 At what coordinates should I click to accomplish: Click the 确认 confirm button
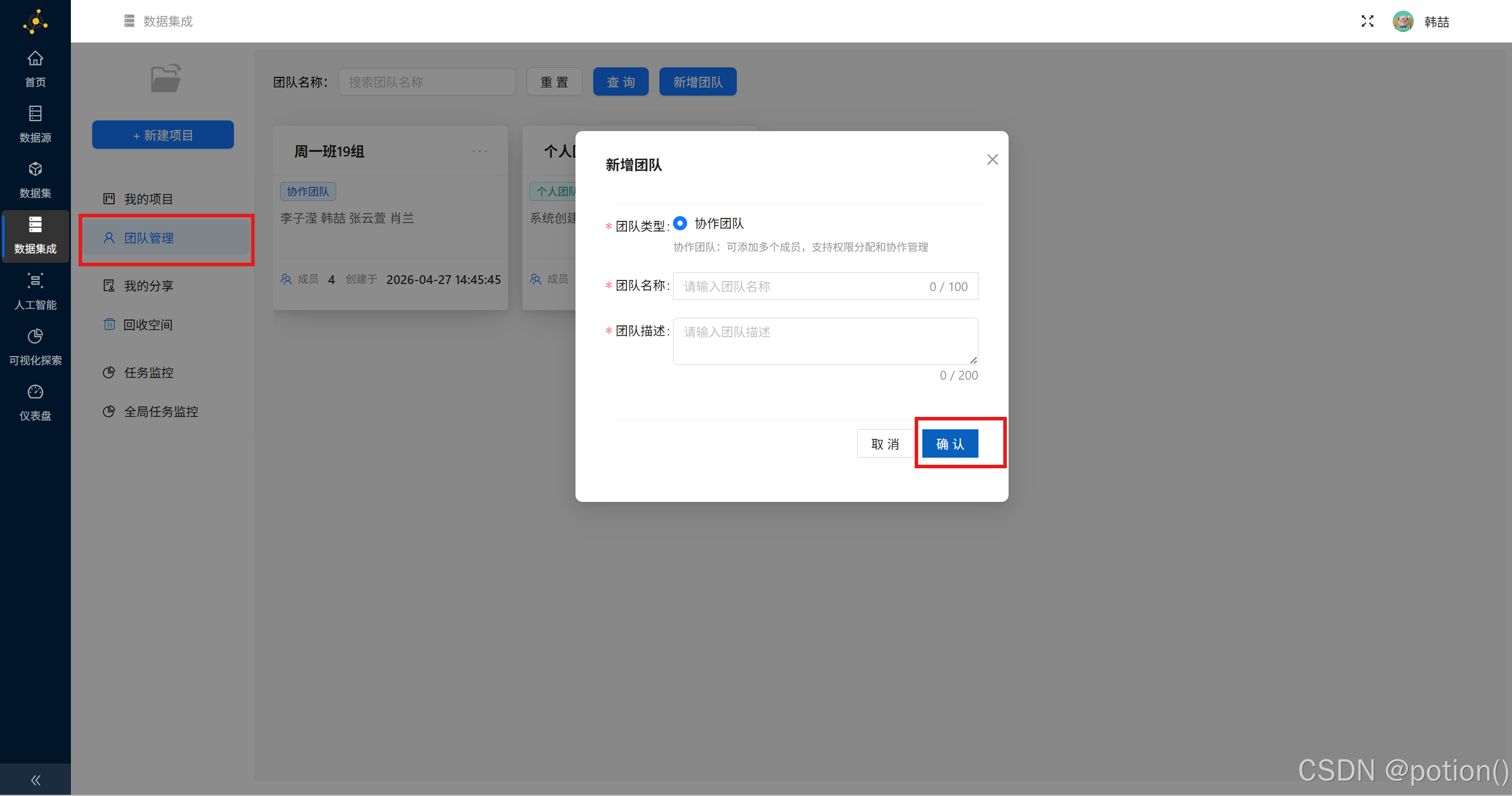coord(949,443)
